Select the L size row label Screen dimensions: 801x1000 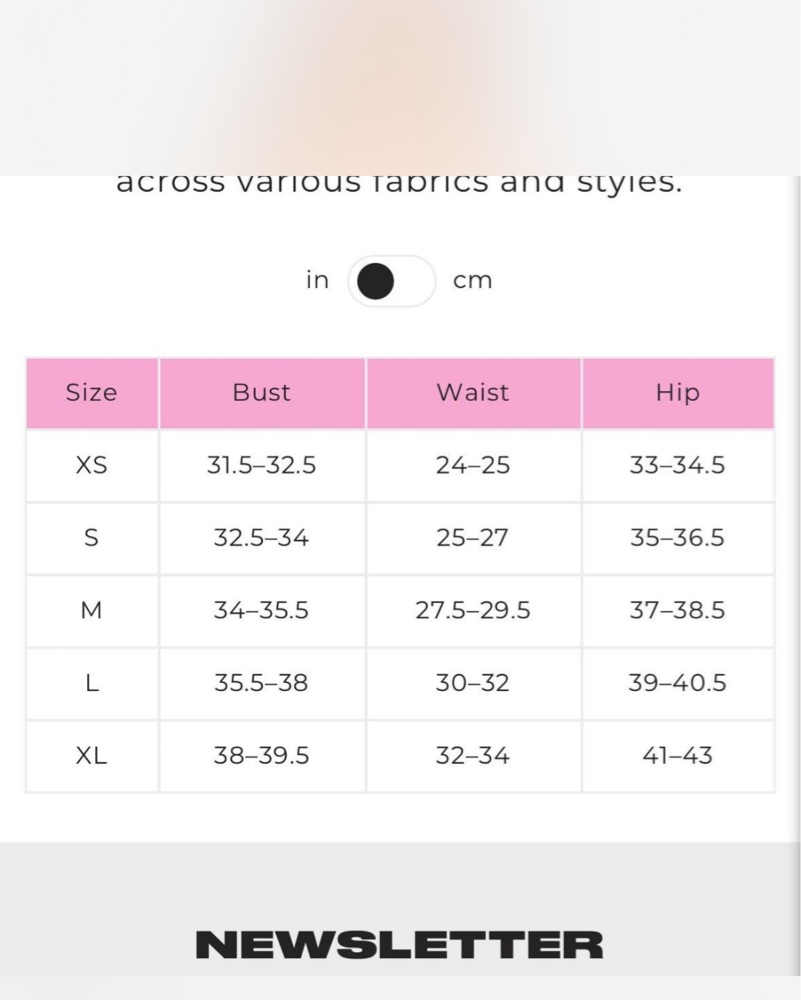click(92, 684)
